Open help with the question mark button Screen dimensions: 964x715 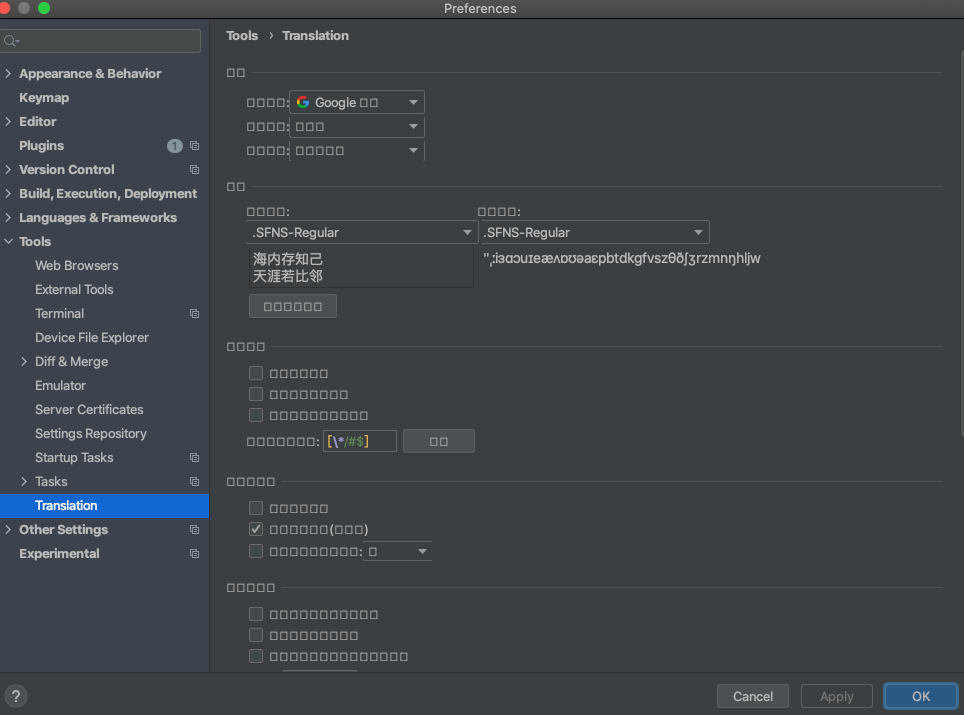point(16,696)
